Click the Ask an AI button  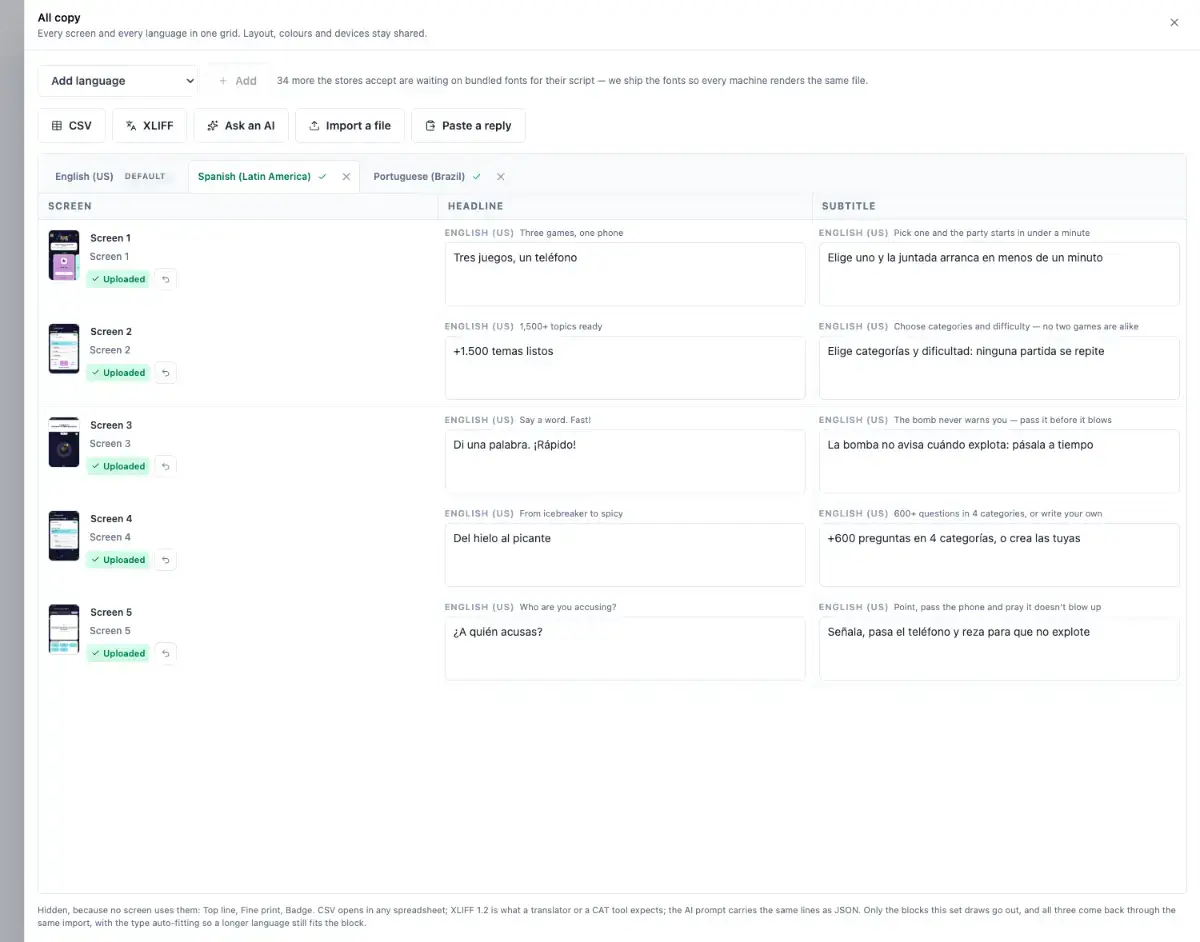point(241,126)
